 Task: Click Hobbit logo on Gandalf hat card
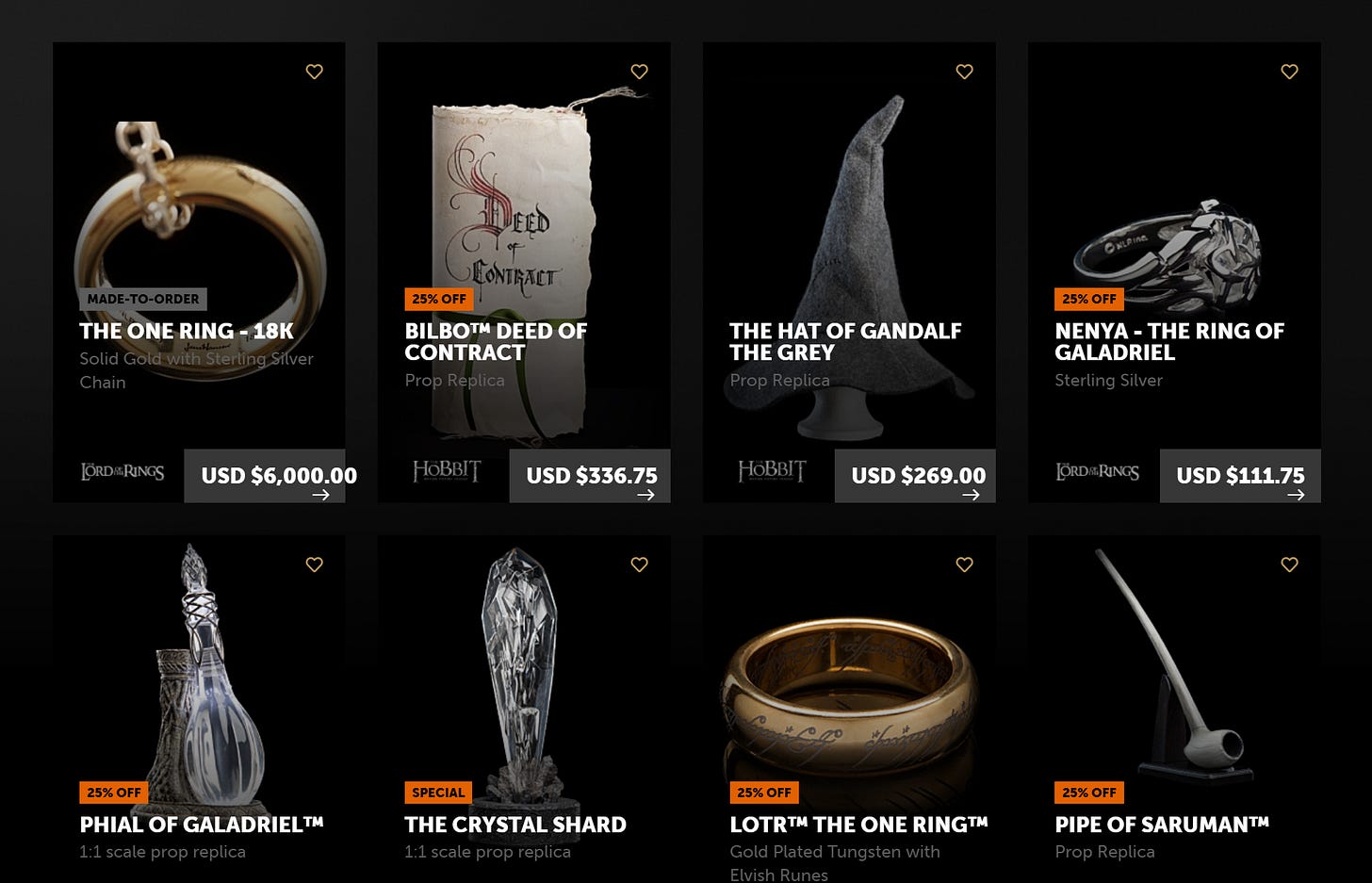coord(772,471)
